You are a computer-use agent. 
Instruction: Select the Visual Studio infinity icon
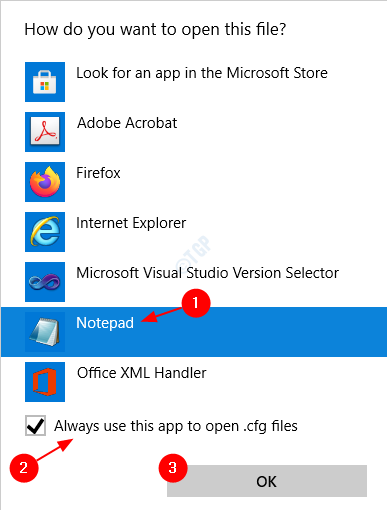[x=45, y=282]
